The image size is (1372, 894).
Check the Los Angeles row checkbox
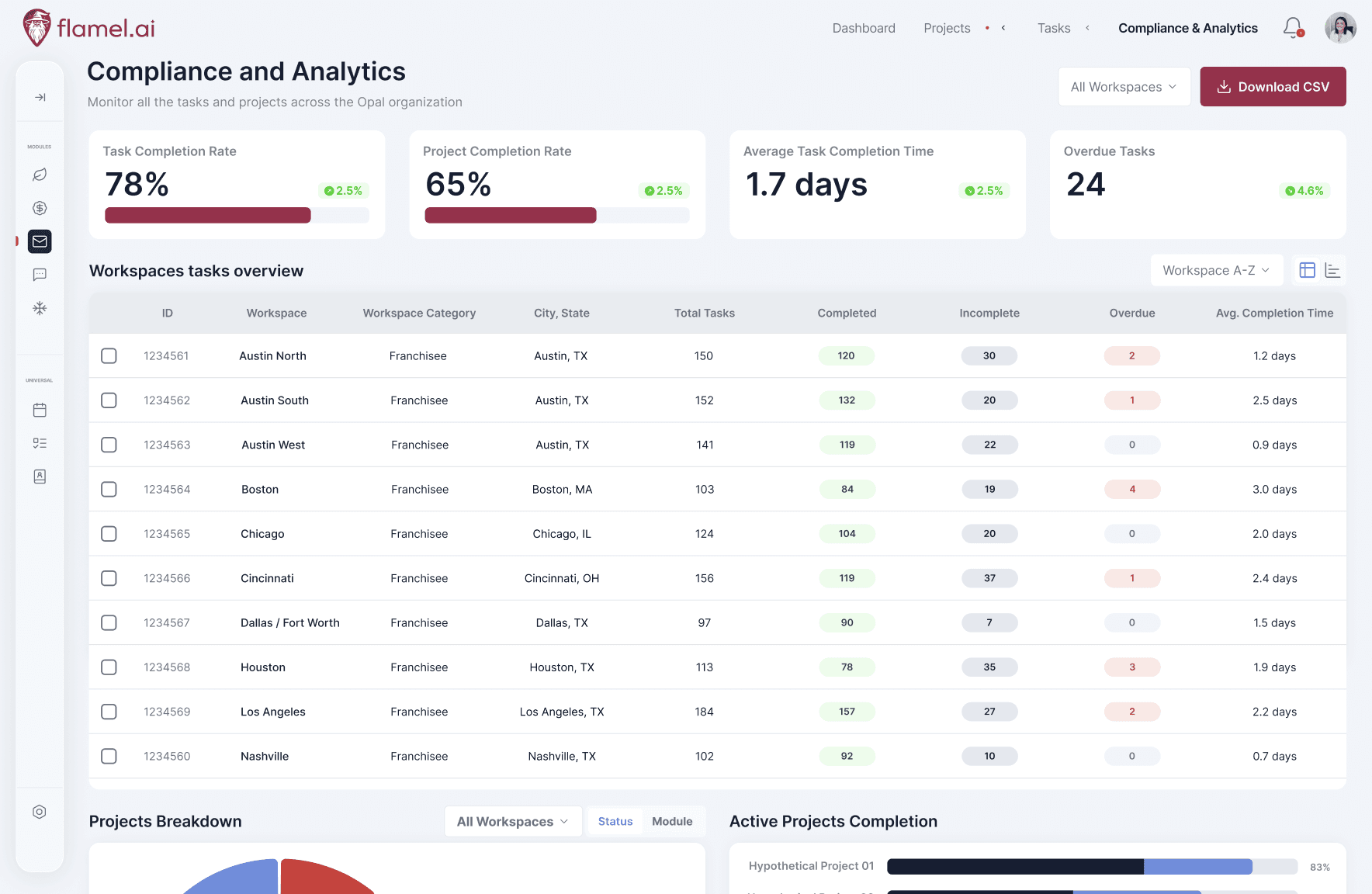109,712
